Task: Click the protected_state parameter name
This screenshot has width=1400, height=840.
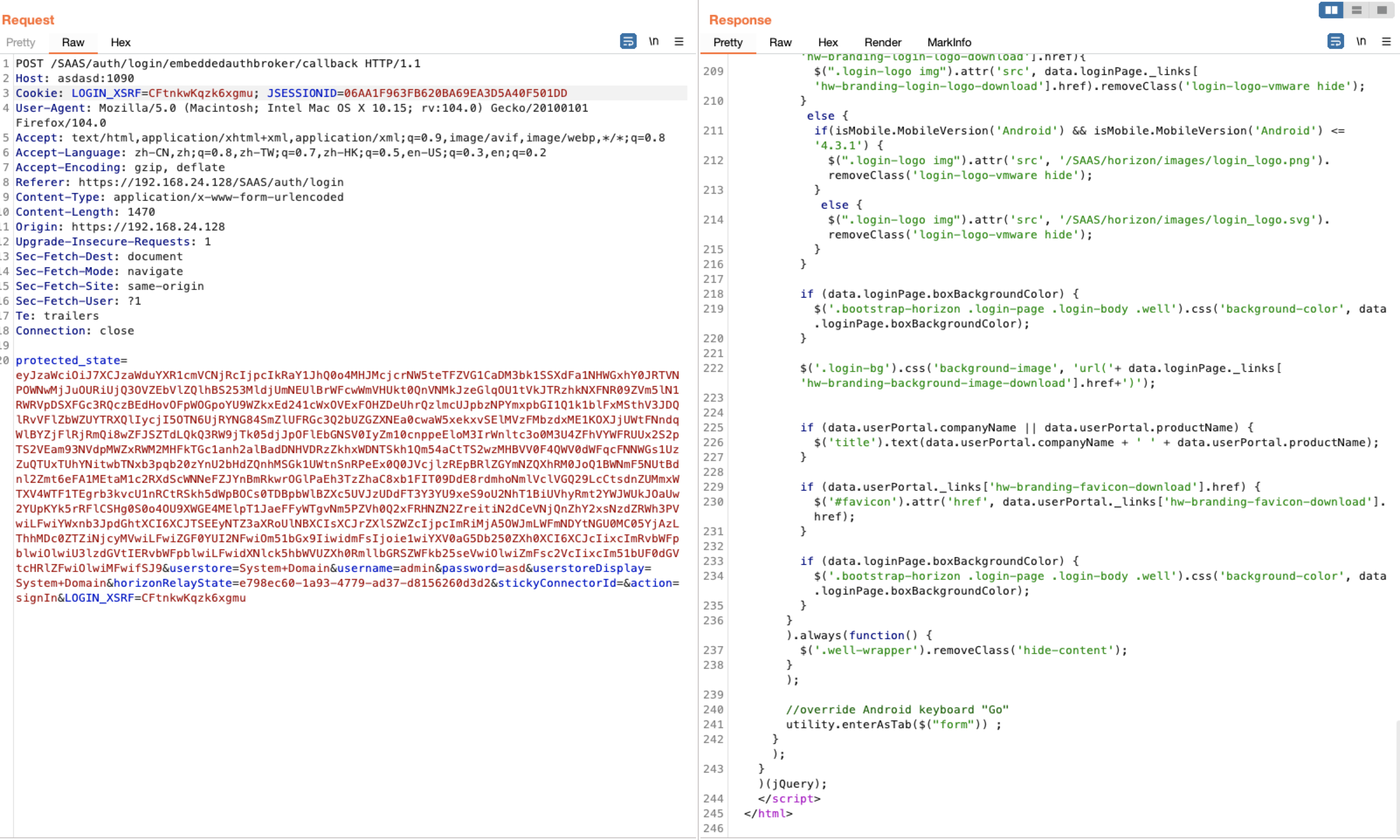Action: coord(67,361)
